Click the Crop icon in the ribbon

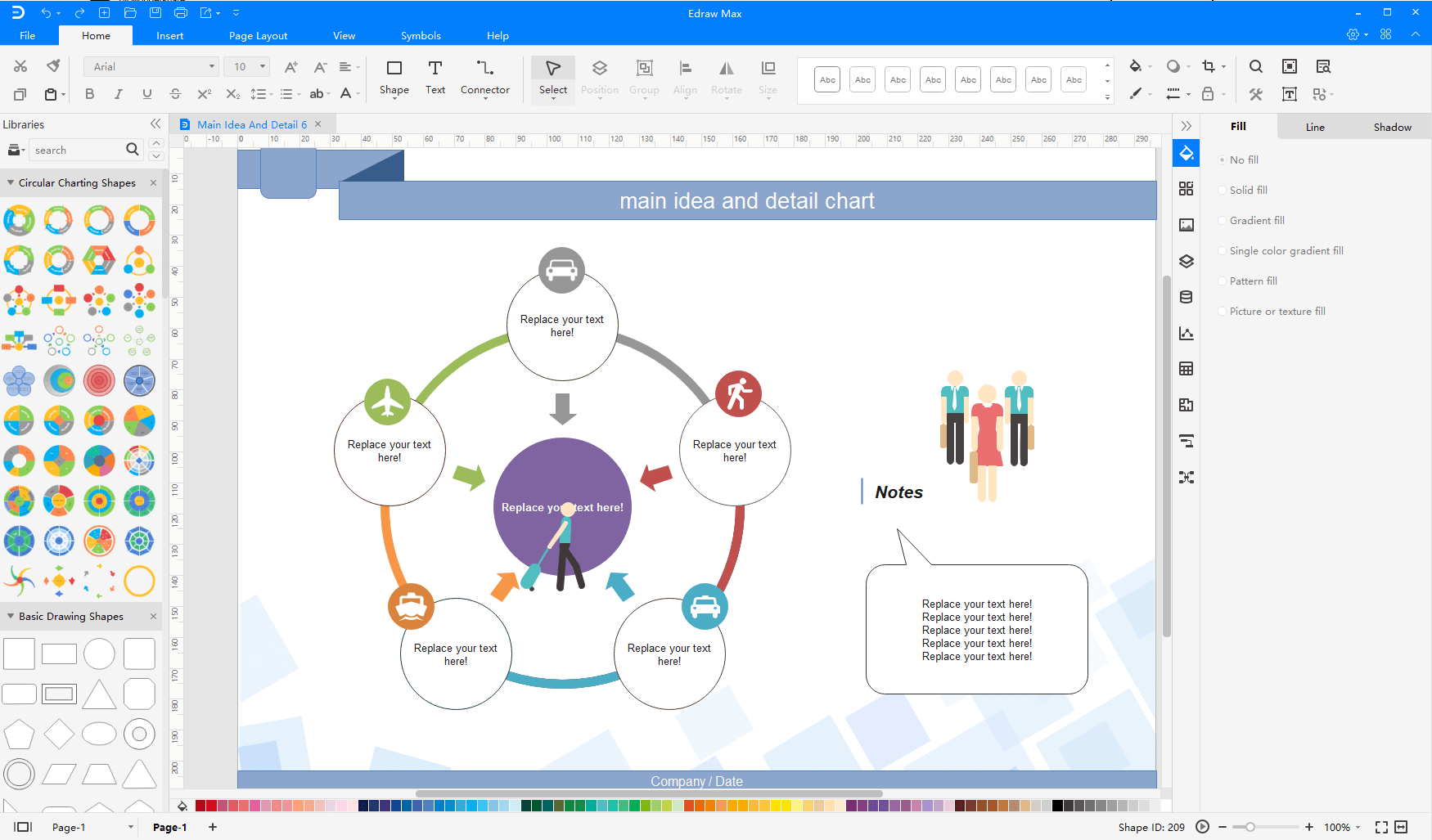[x=1209, y=66]
